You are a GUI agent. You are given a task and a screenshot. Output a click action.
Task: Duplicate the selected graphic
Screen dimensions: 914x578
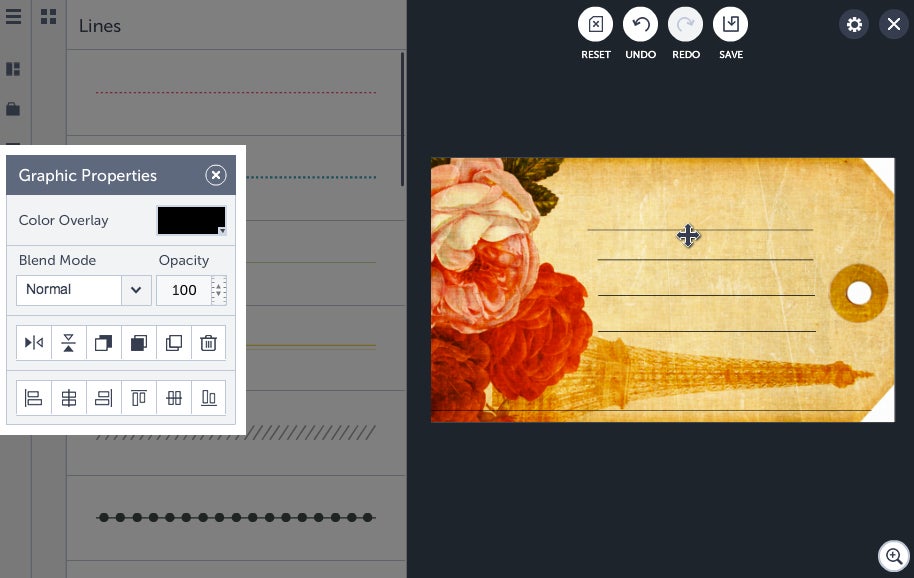[174, 343]
